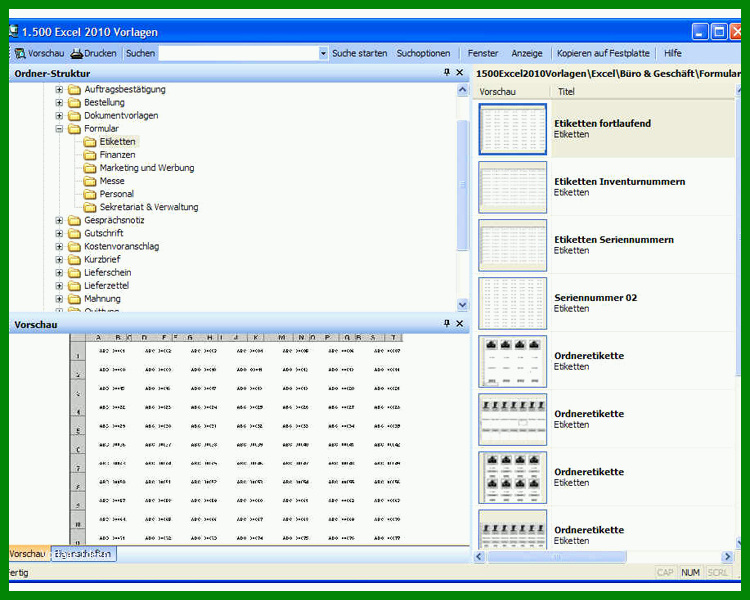
Task: Expand the Dokumentvorlagen folder
Action: click(x=59, y=116)
